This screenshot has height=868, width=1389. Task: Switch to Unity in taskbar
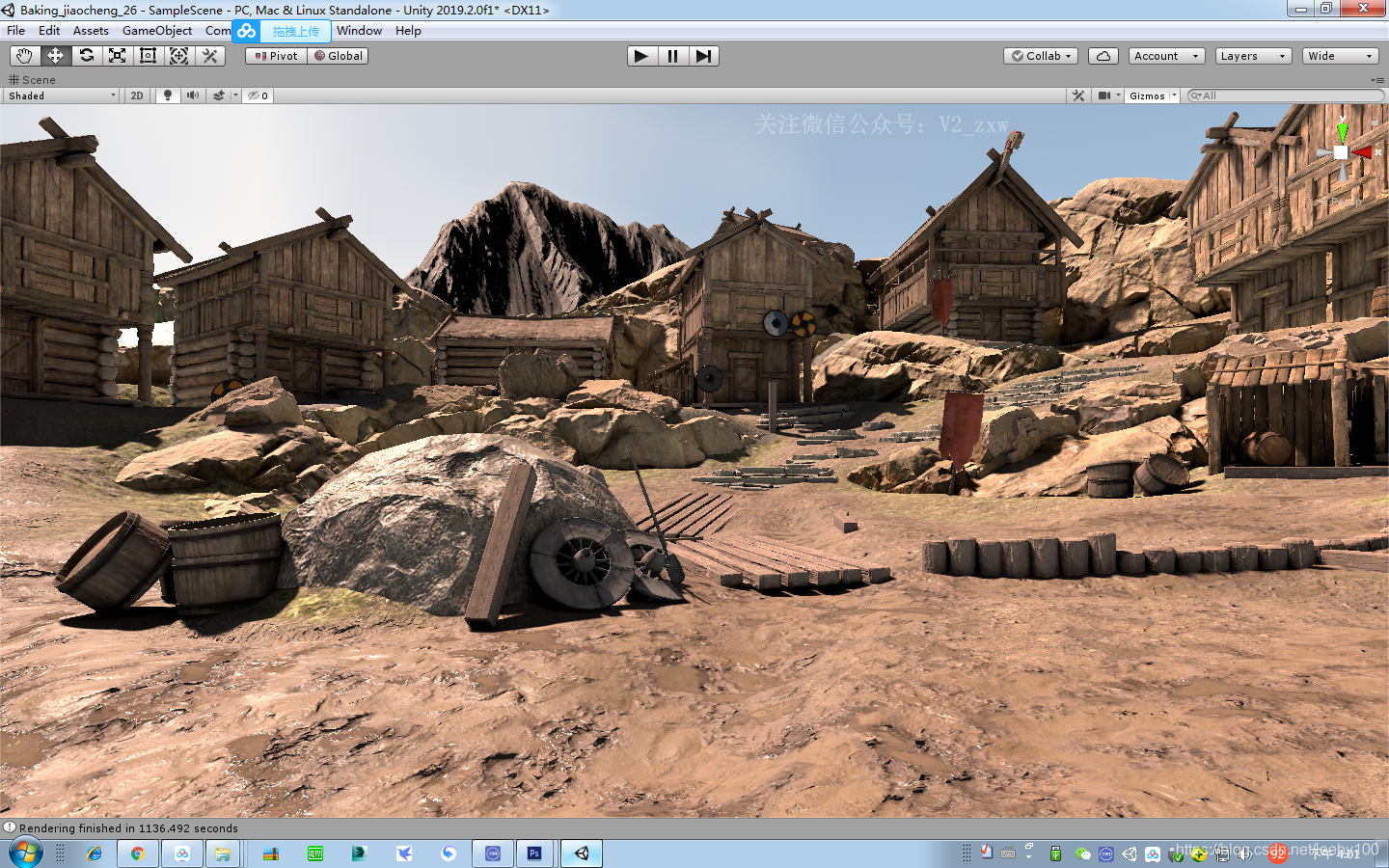point(582,854)
